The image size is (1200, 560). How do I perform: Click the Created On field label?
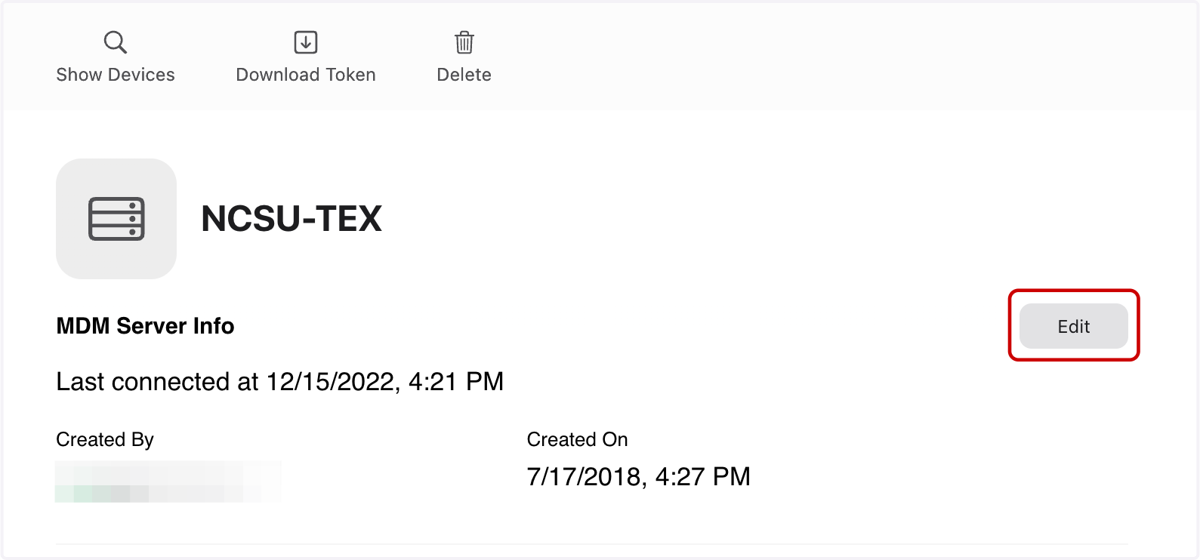coord(577,439)
